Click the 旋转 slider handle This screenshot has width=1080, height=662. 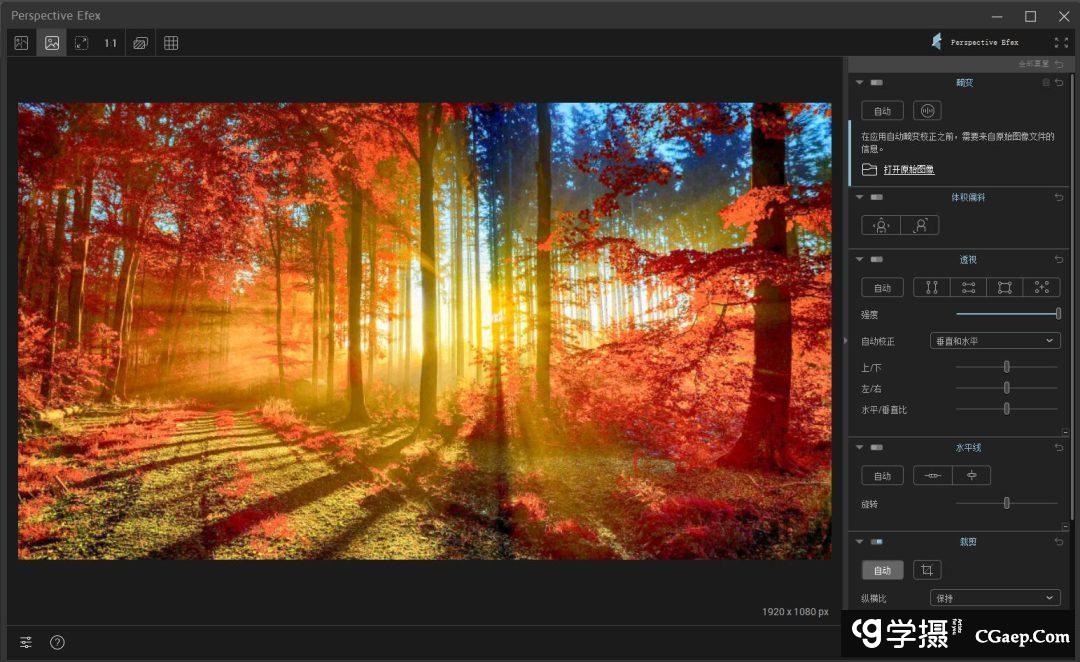pos(1006,503)
